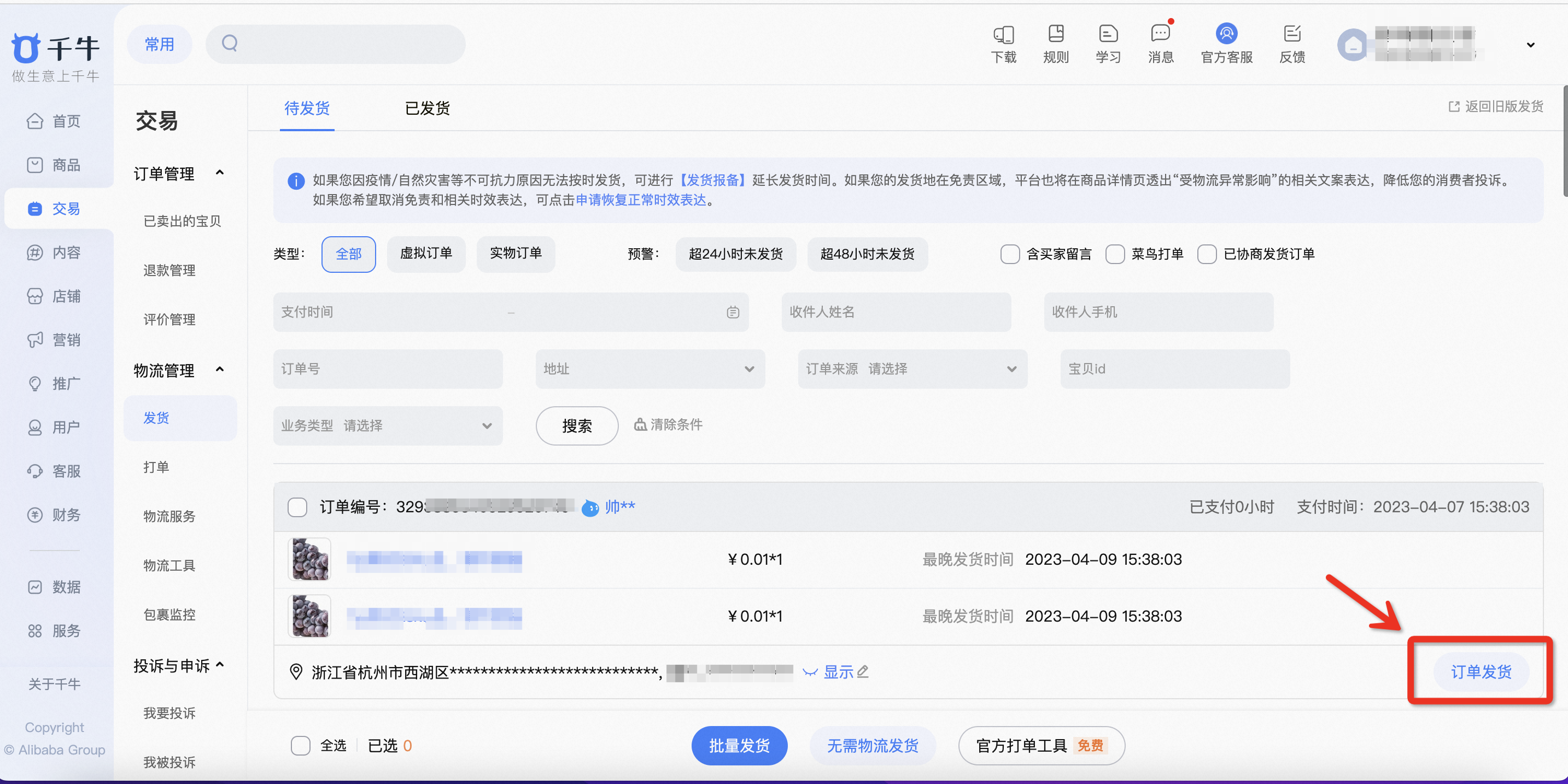Open the 反馈 feedback icon

[x=1292, y=33]
